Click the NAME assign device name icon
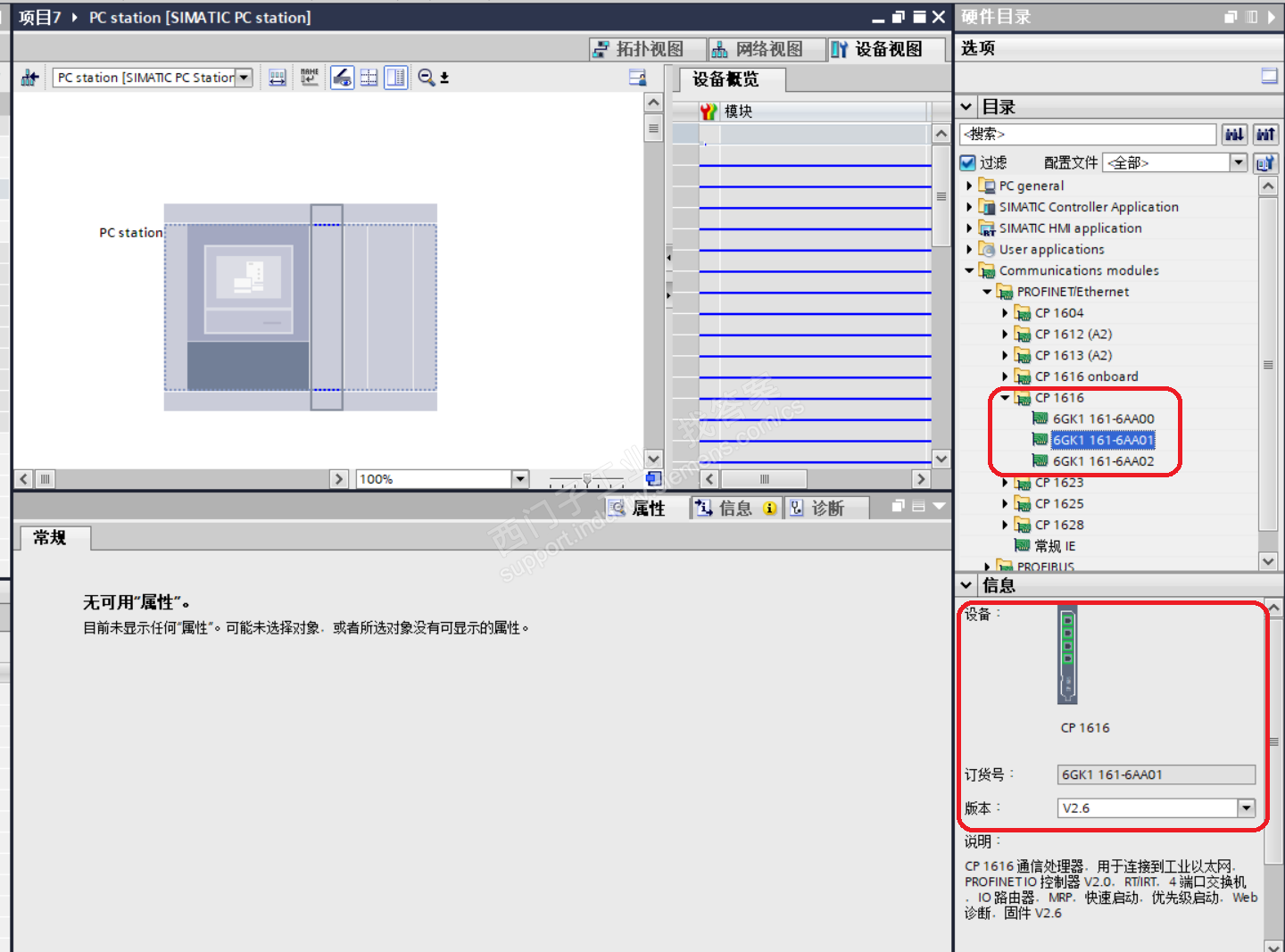 pos(310,78)
